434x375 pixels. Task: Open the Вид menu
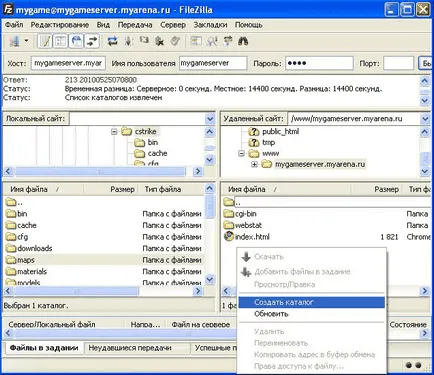[x=103, y=25]
